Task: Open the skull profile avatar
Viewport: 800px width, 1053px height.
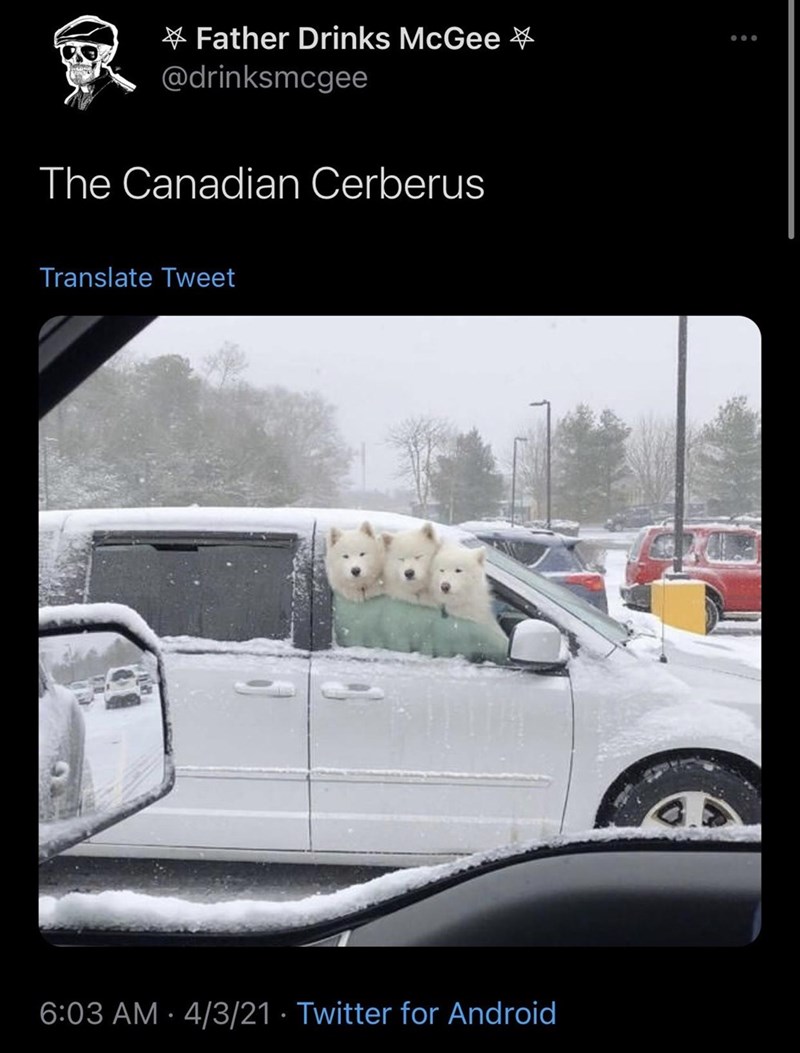Action: click(x=94, y=62)
